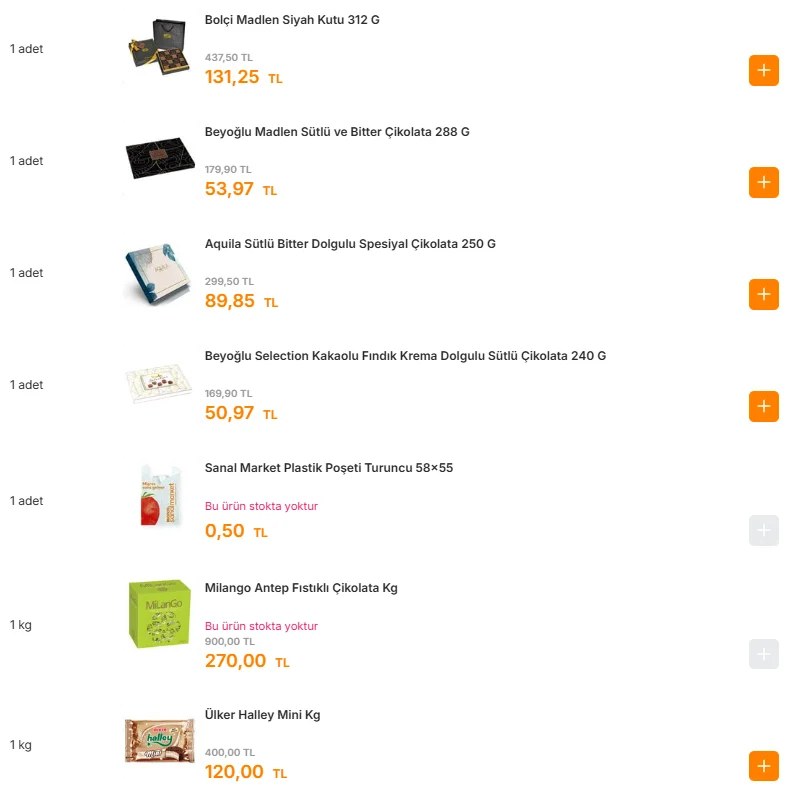The image size is (798, 809).
Task: Open Bolçi Madlen Siyah Kutu product image
Action: click(160, 47)
